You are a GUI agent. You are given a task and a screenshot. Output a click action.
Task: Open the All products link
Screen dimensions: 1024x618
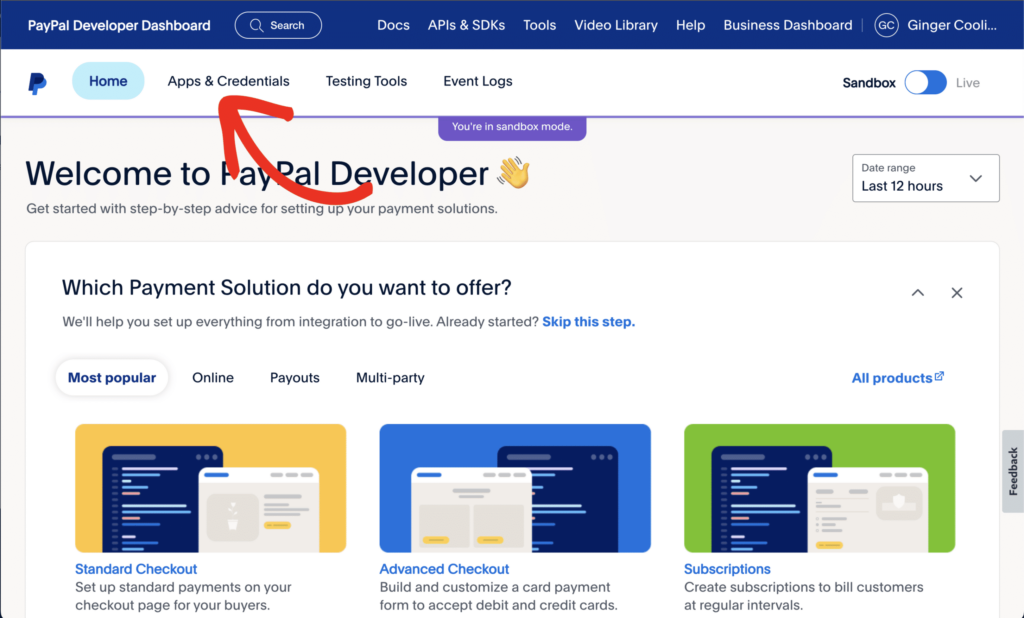[897, 378]
